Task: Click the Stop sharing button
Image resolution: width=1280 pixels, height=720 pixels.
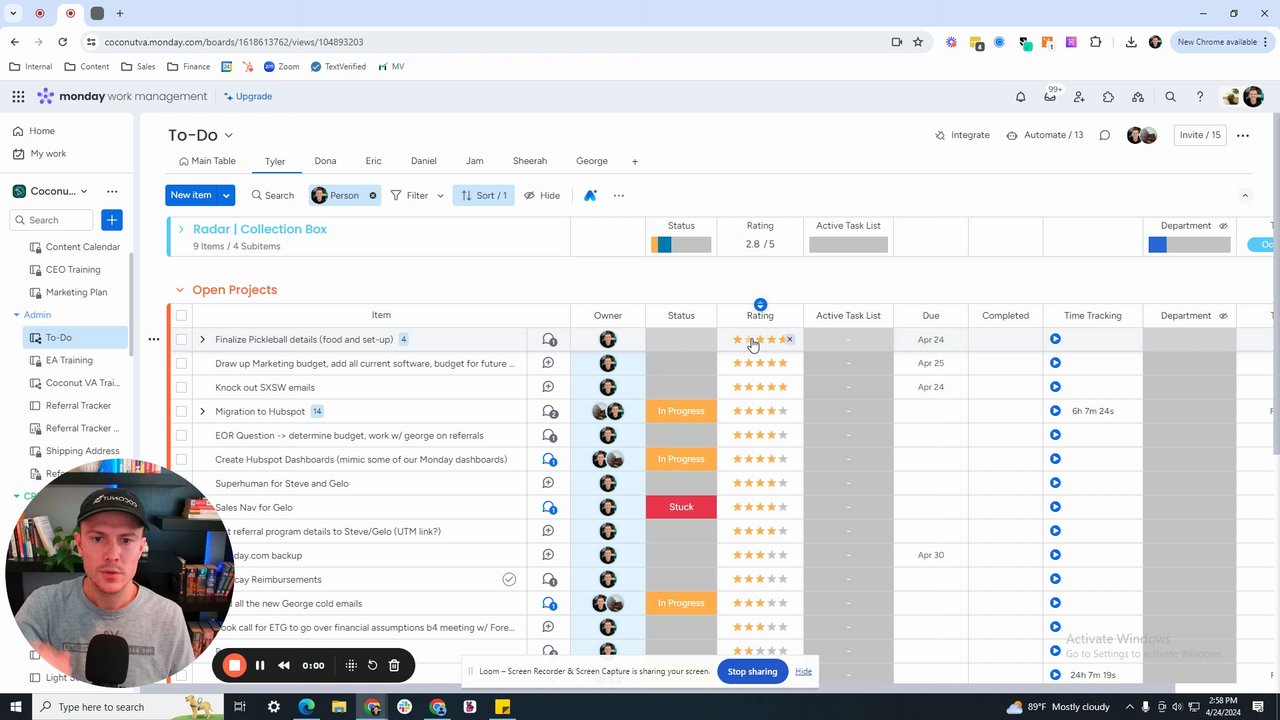Action: click(x=752, y=671)
